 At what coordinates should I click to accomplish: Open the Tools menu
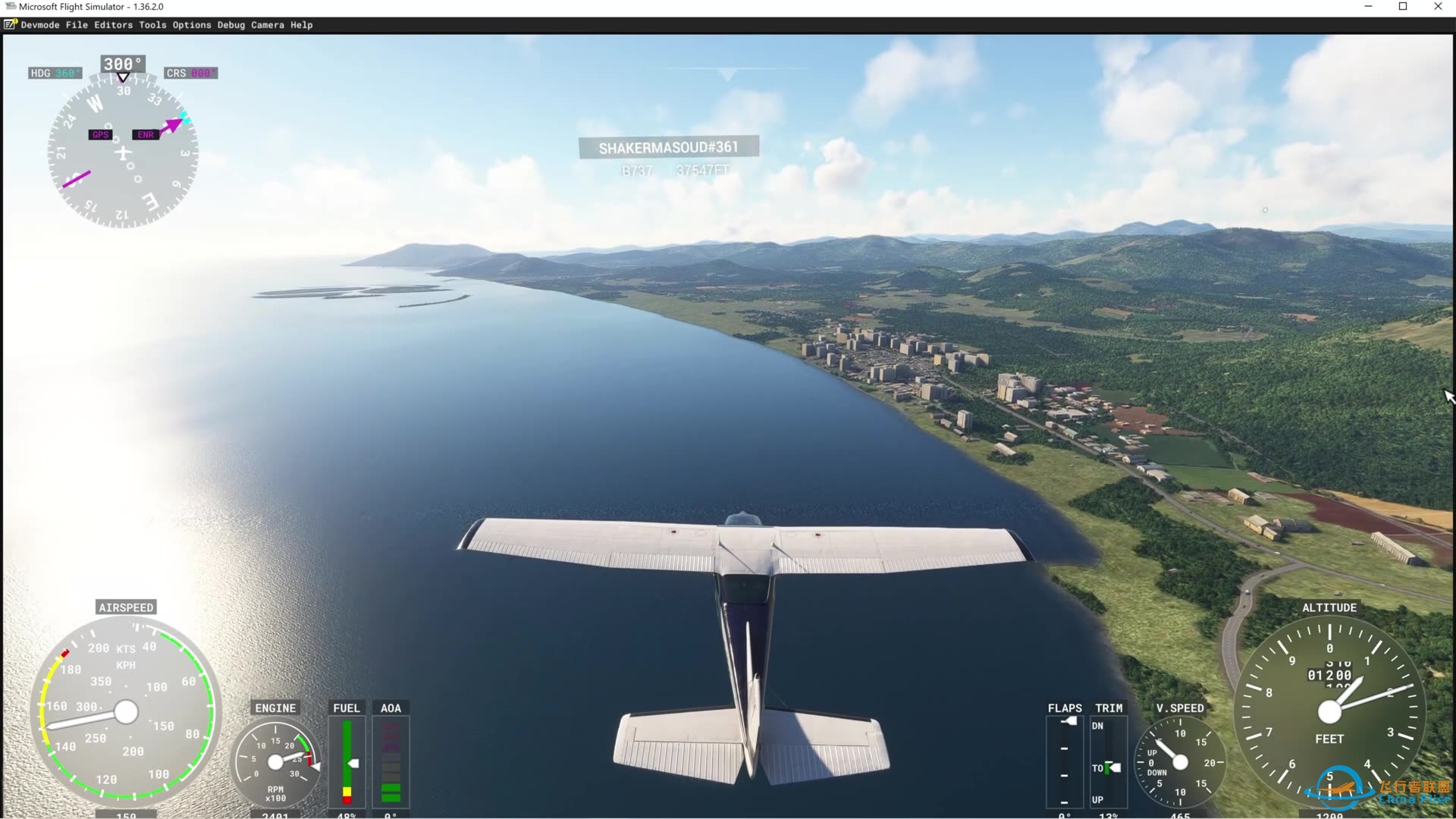[152, 25]
